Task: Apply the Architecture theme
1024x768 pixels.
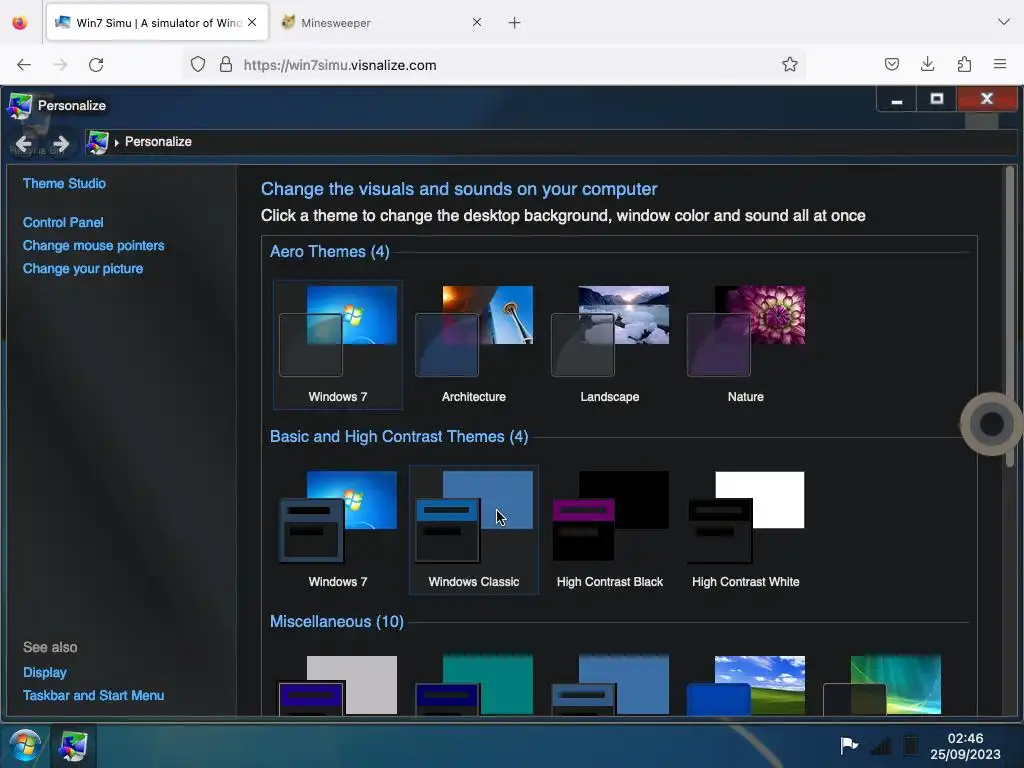Action: (473, 345)
